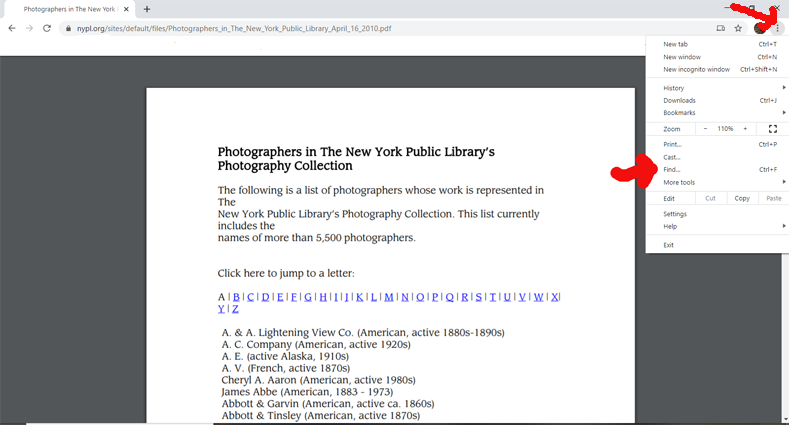Click the user profile avatar
Screen dimensions: 789x425
[x=759, y=28]
